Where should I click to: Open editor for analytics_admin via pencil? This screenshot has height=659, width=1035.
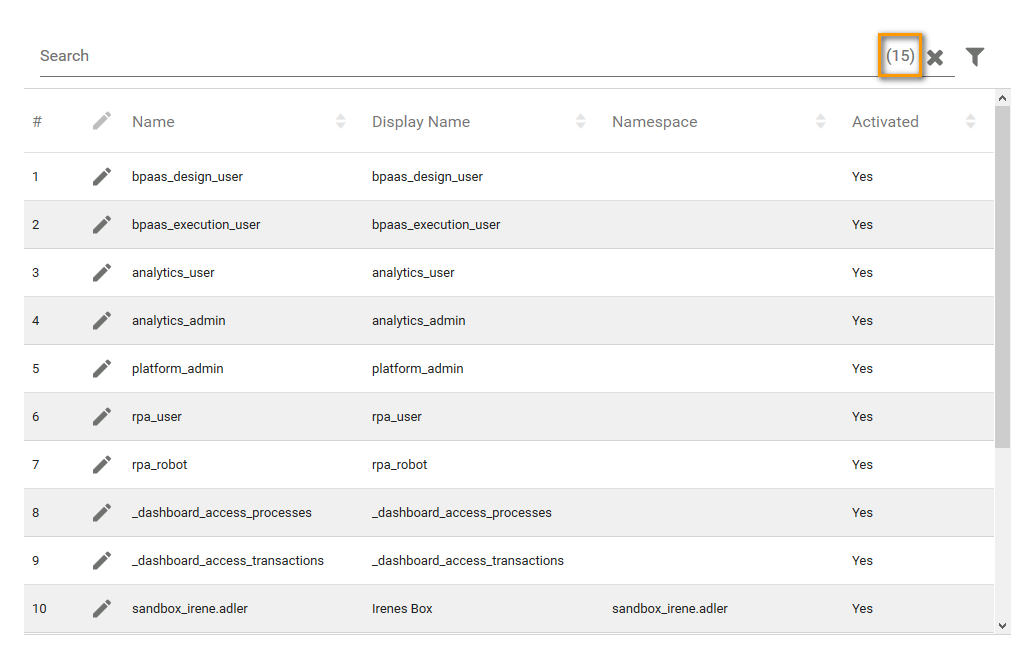pos(102,321)
